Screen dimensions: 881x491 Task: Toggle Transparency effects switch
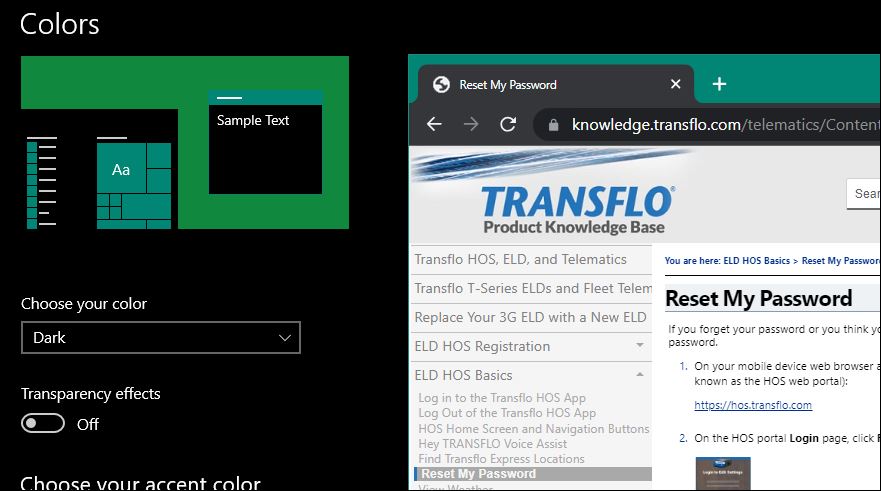[43, 423]
